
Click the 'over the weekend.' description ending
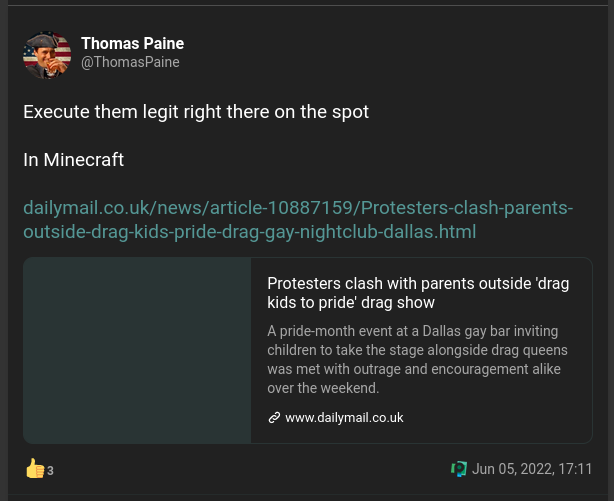point(323,388)
